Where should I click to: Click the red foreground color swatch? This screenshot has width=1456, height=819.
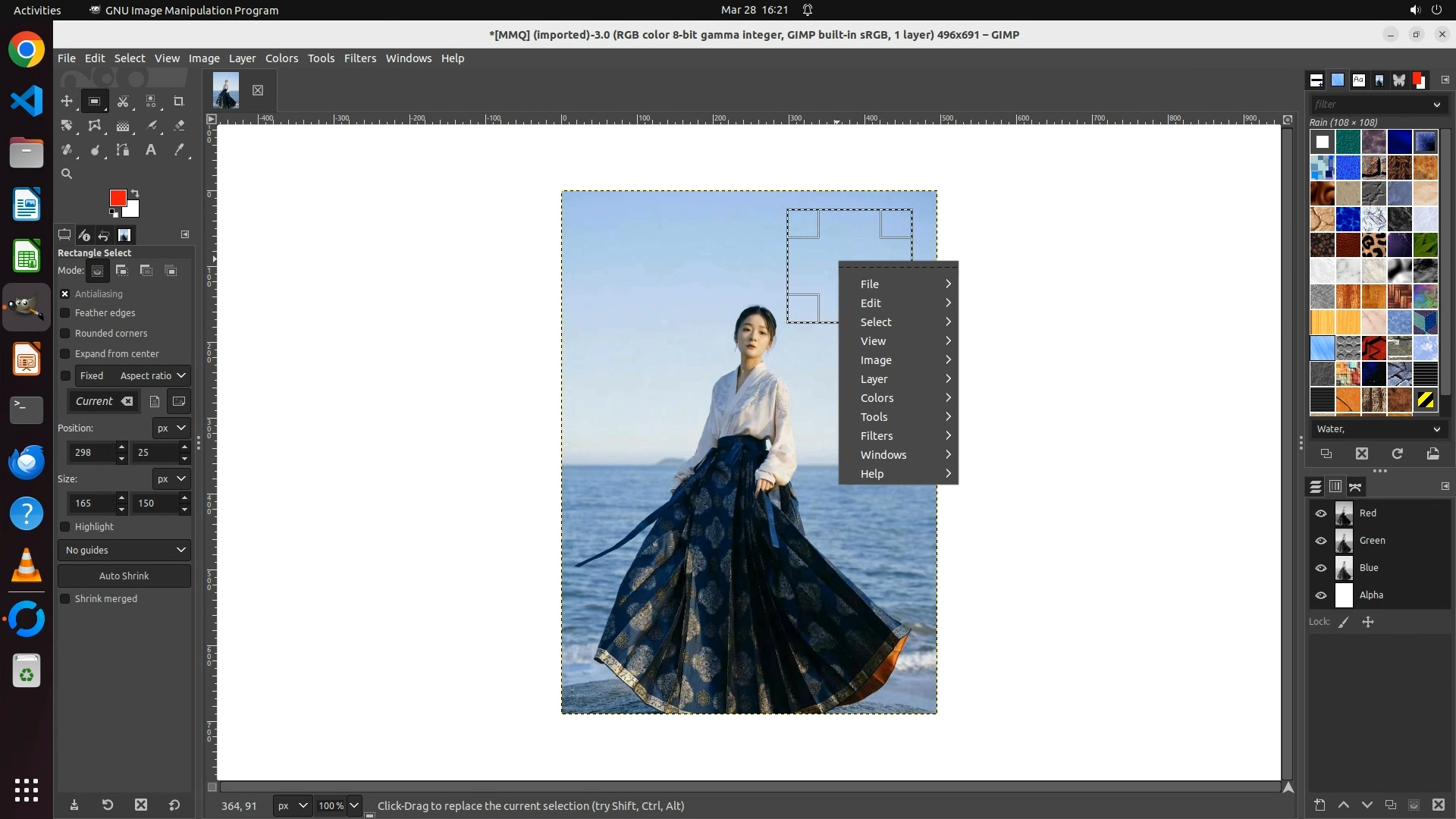click(116, 197)
